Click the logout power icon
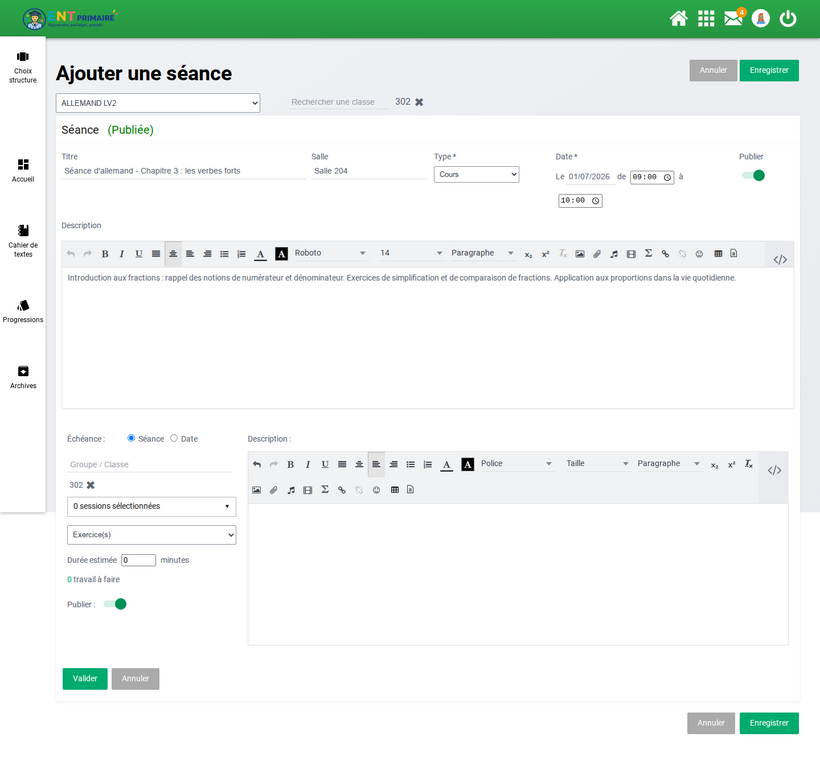This screenshot has height=774, width=820. (x=788, y=19)
